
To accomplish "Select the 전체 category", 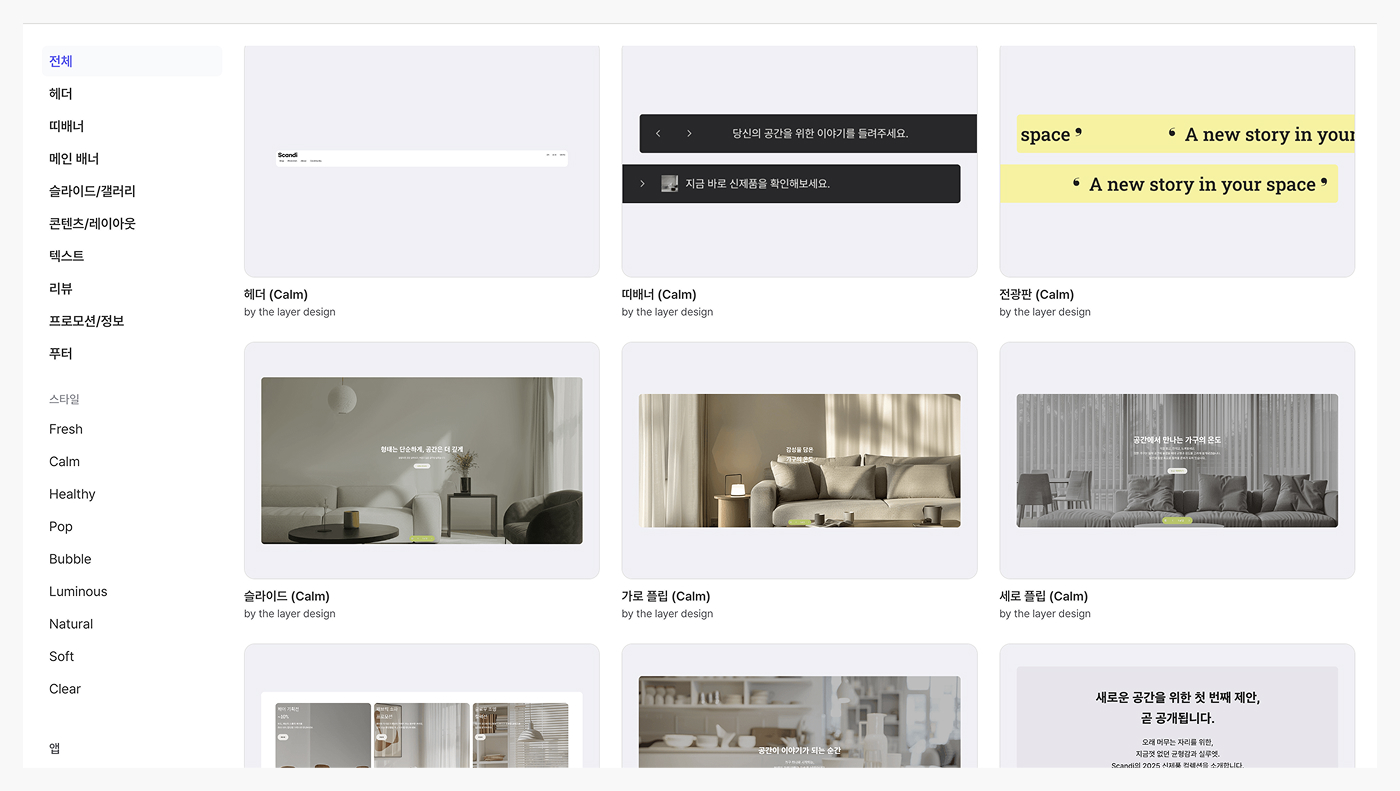I will (132, 61).
